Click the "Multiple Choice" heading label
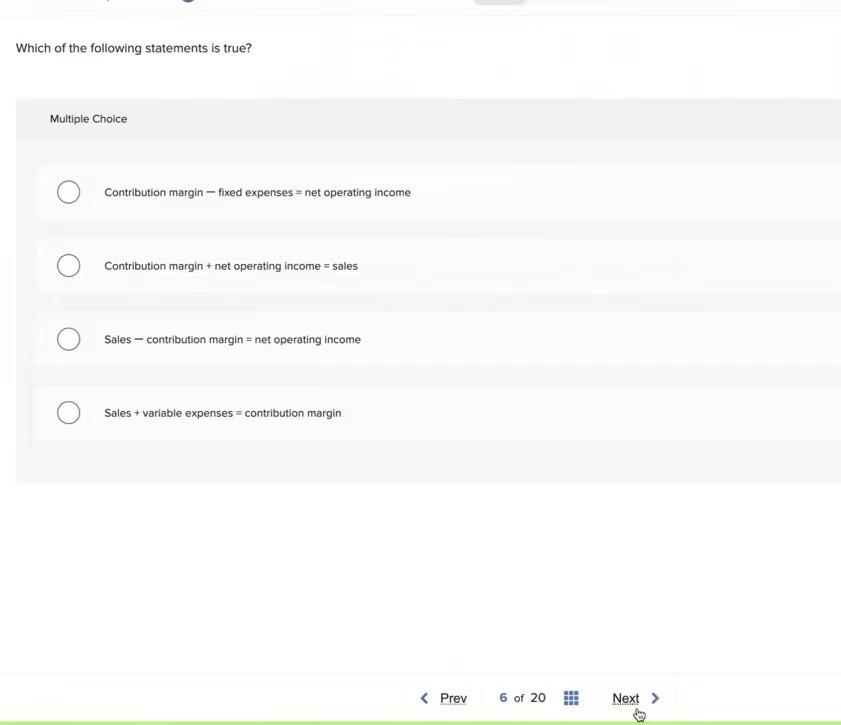Viewport: 841px width, 725px height. coord(88,119)
